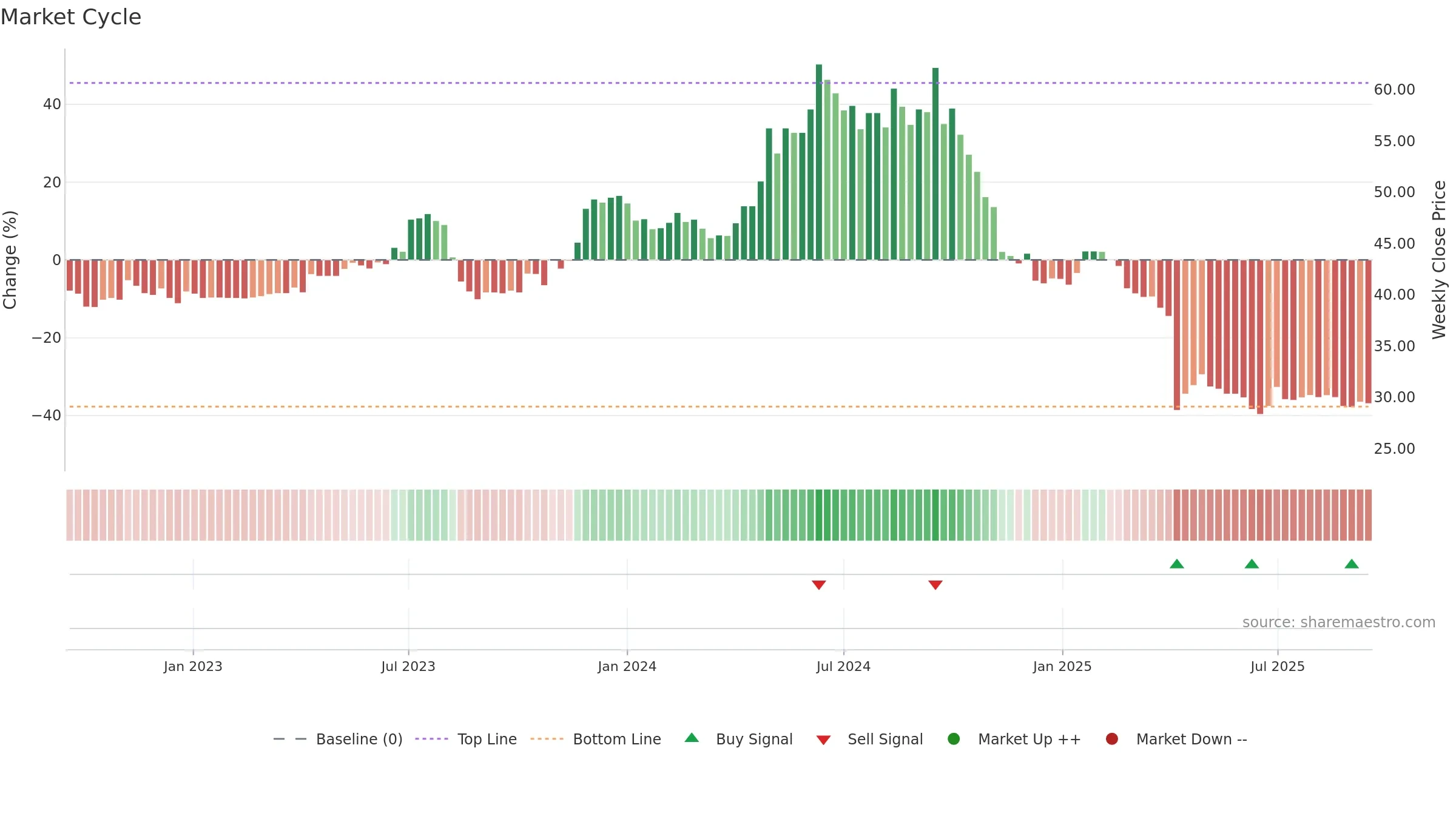Toggle the Market Down -- legend item

pyautogui.click(x=1176, y=739)
